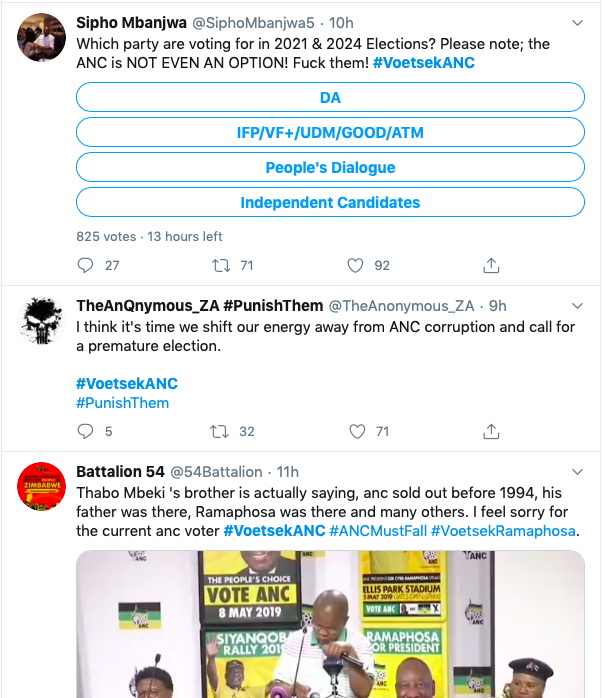Reply to TheAnQnymous_ZA's tweet
Viewport: 605px width, 698px height.
pos(85,431)
